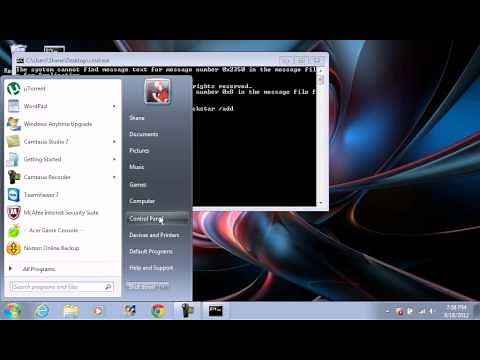Open Computer from Start menu
The width and height of the screenshot is (480, 360).
pyautogui.click(x=142, y=201)
